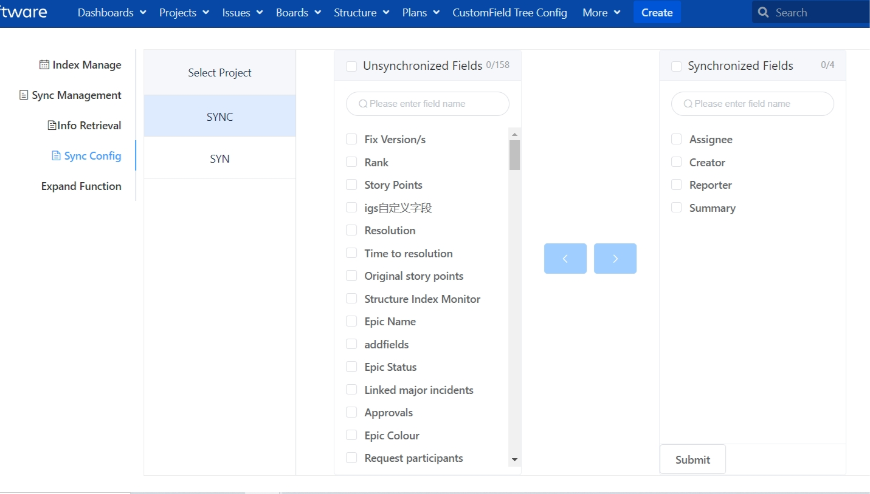Click the Index Manage calendar icon
The height and width of the screenshot is (494, 870).
coord(44,65)
